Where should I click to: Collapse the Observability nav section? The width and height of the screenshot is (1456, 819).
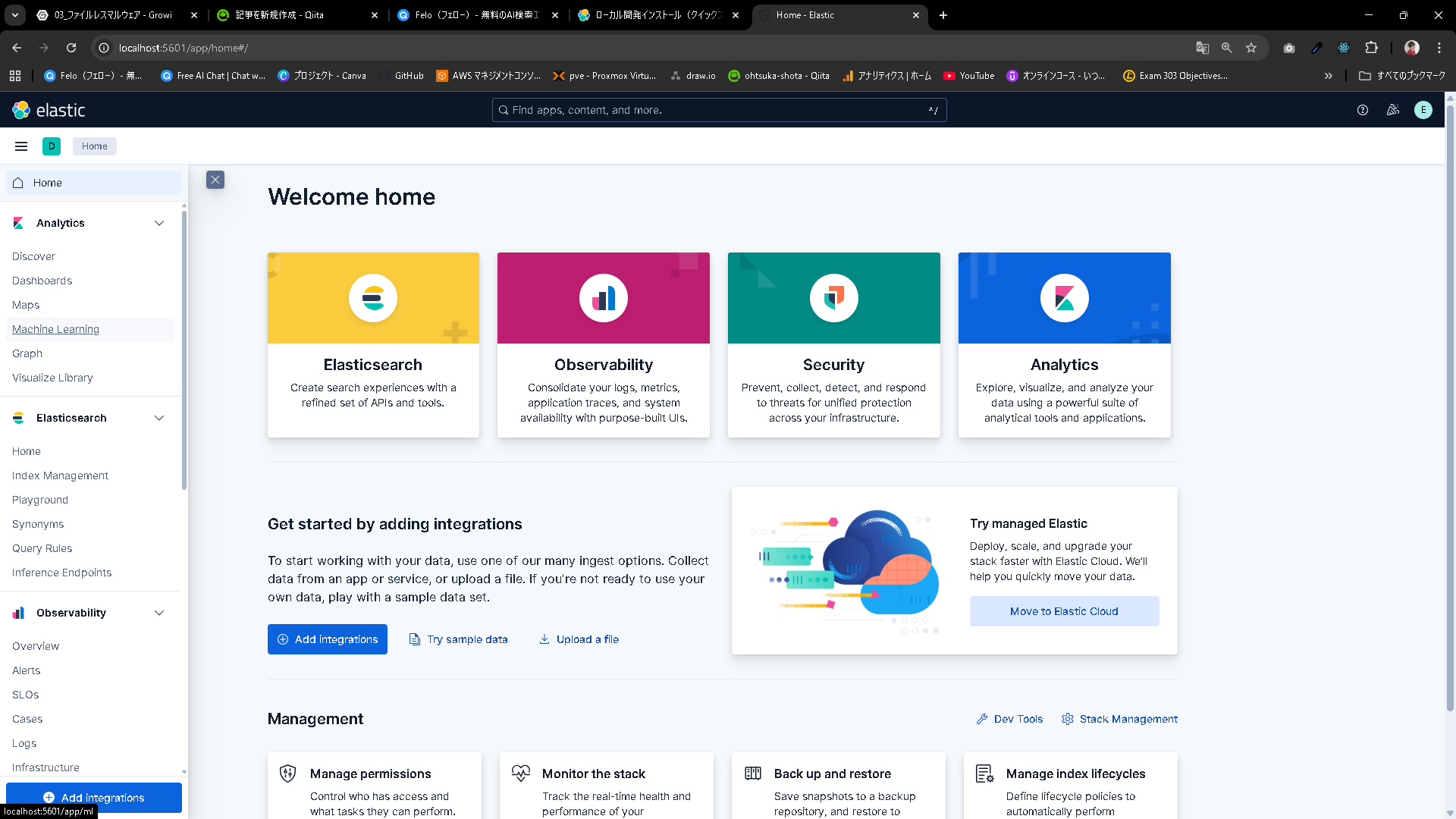[x=159, y=613]
